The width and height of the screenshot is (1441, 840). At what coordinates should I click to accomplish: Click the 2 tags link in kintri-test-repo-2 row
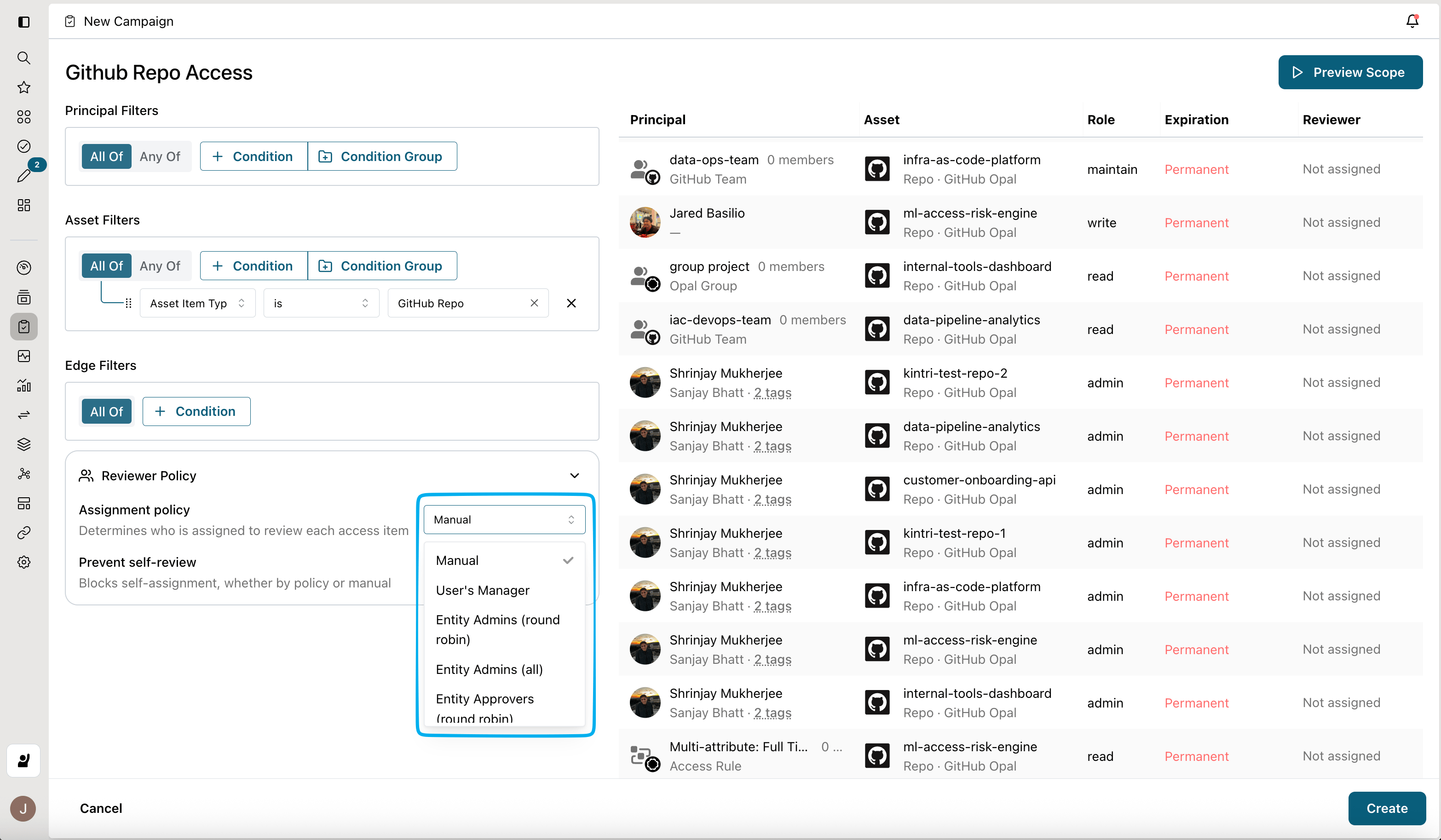point(772,393)
